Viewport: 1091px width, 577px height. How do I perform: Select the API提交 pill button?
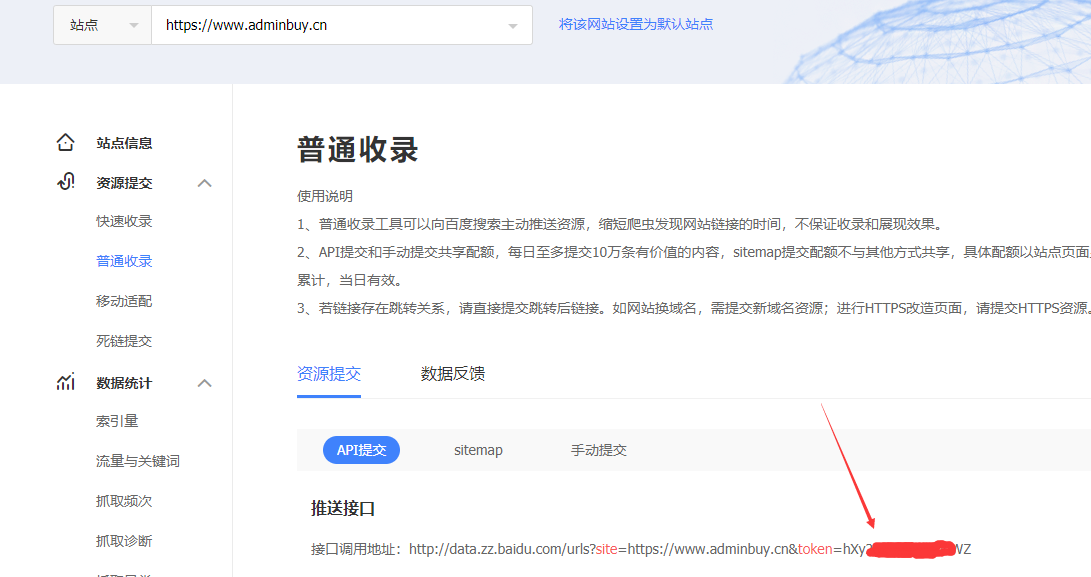click(361, 449)
